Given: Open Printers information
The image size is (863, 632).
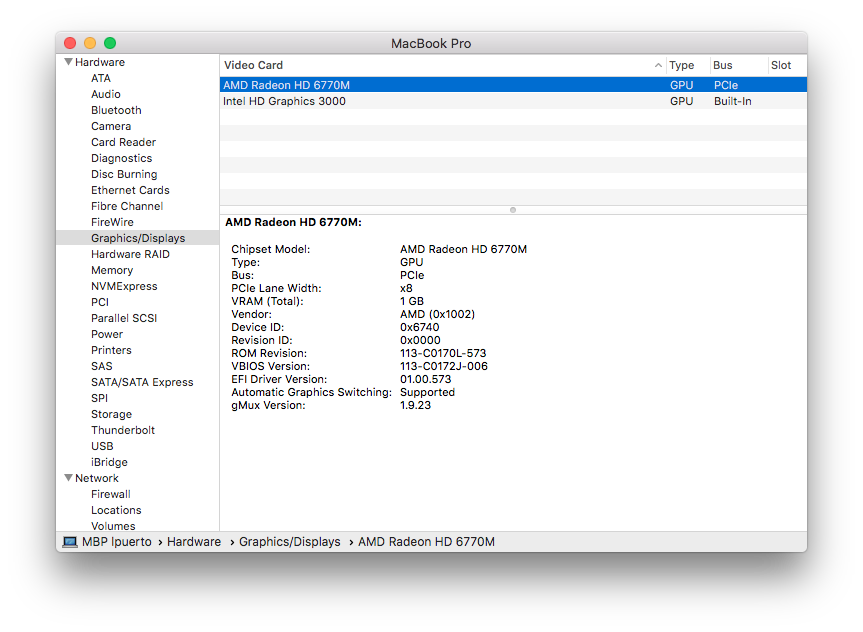Looking at the screenshot, I should pos(111,350).
